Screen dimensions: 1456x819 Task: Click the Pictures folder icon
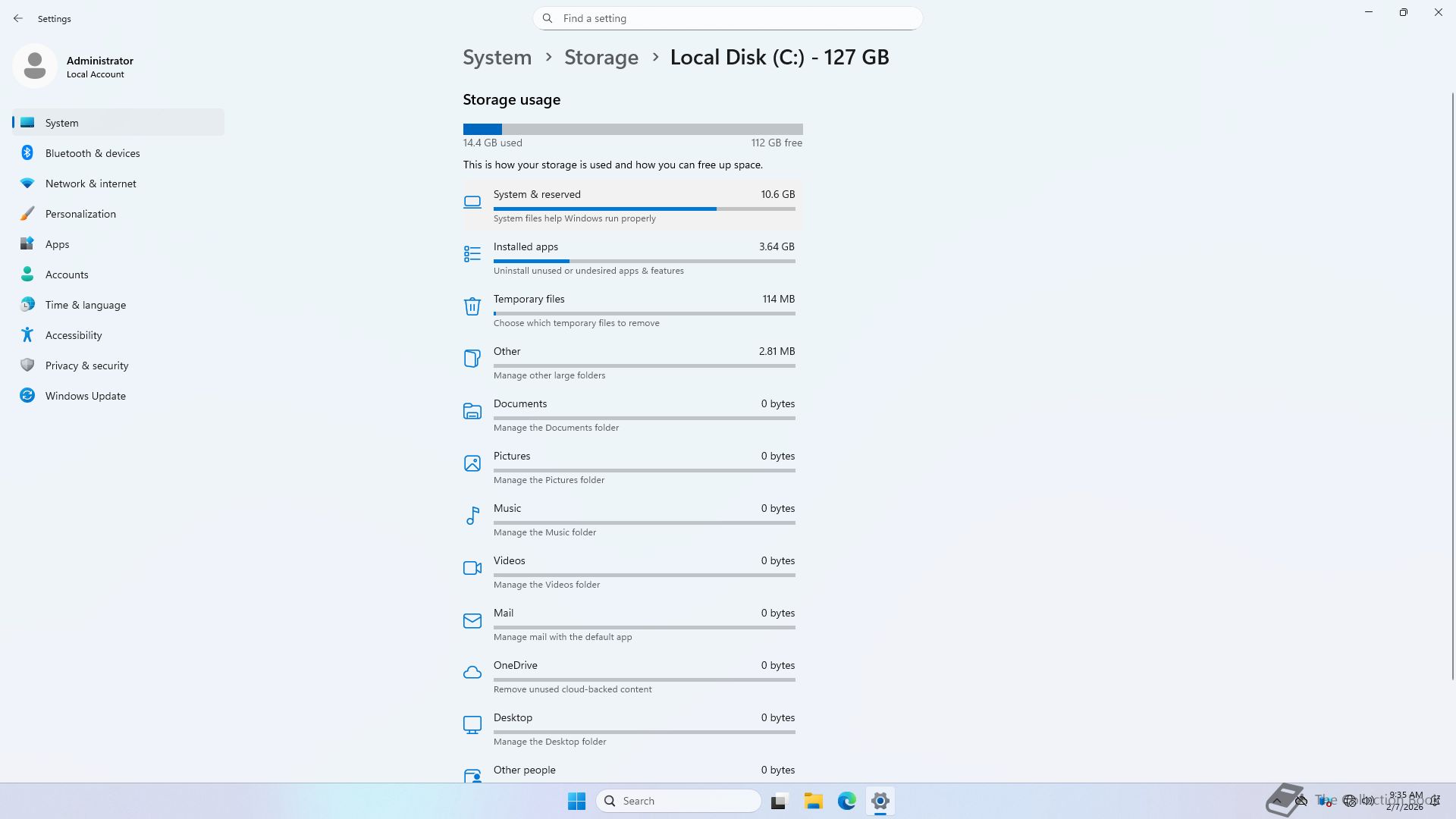tap(472, 463)
